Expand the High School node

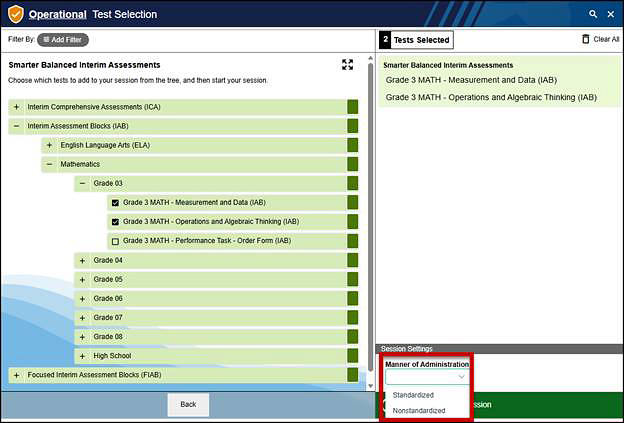click(82, 356)
